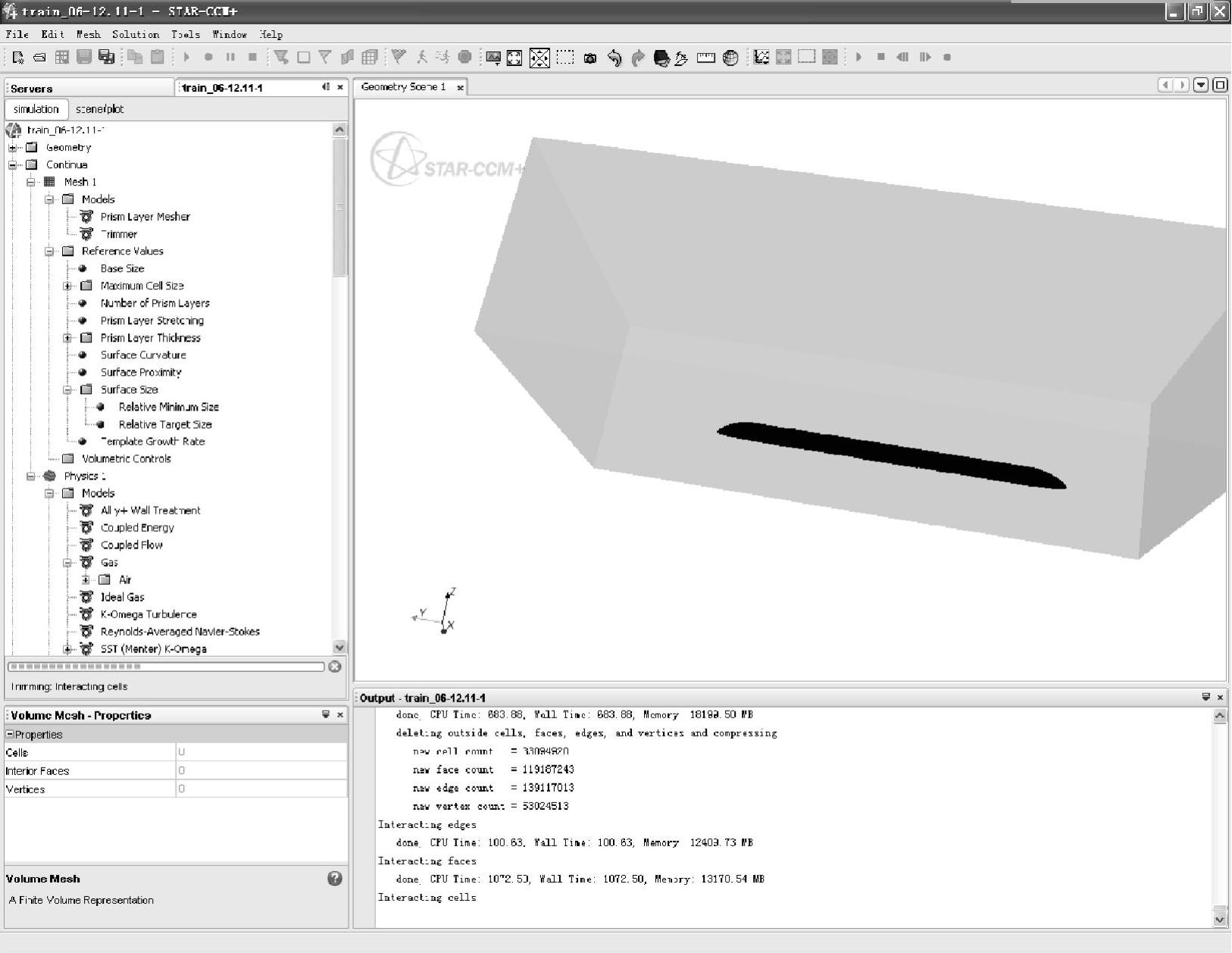Viewport: 1232px width, 953px height.
Task: Open the Mesh menu
Action: click(88, 34)
